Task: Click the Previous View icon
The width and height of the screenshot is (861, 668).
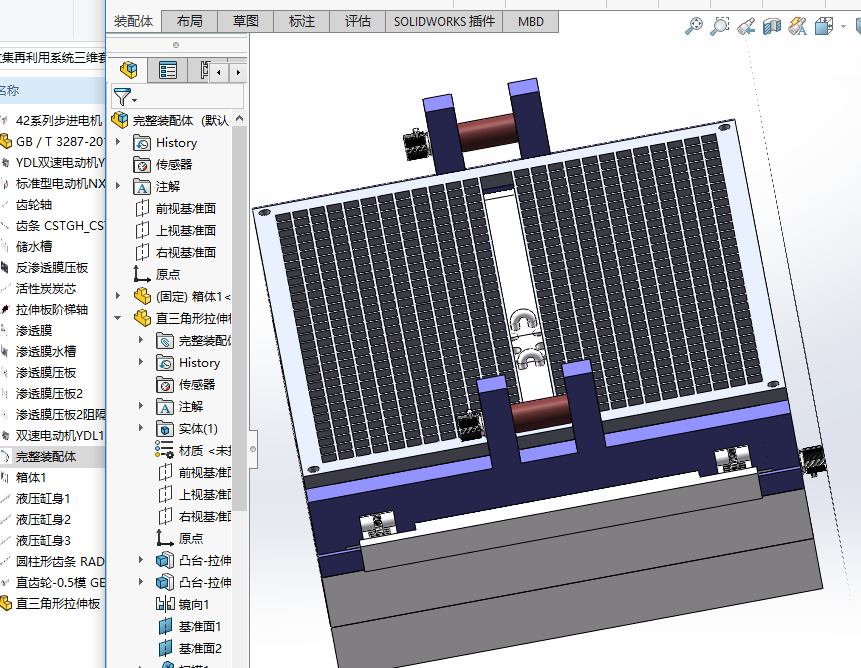Action: point(745,27)
